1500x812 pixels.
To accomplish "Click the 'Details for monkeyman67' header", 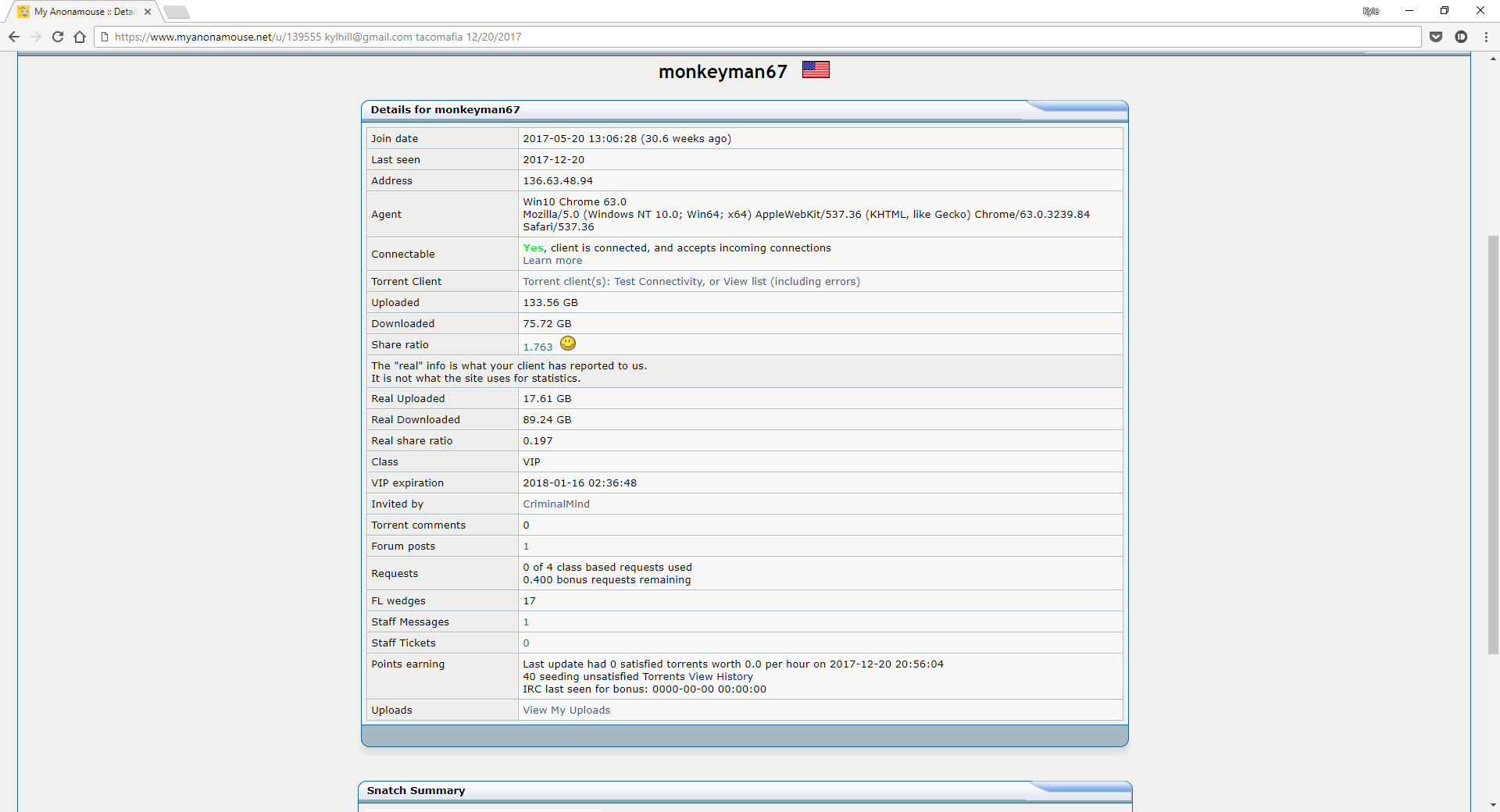I will click(x=445, y=110).
